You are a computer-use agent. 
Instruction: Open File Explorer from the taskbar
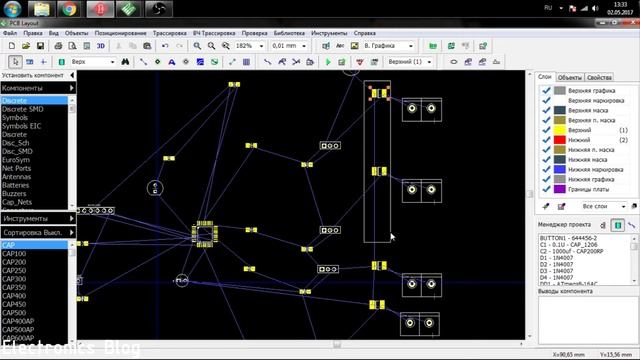[x=42, y=9]
